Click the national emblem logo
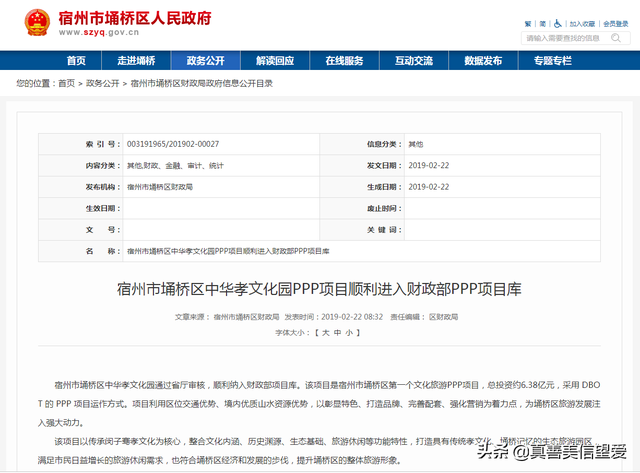Screen dimensions: 640x473 tap(37, 22)
